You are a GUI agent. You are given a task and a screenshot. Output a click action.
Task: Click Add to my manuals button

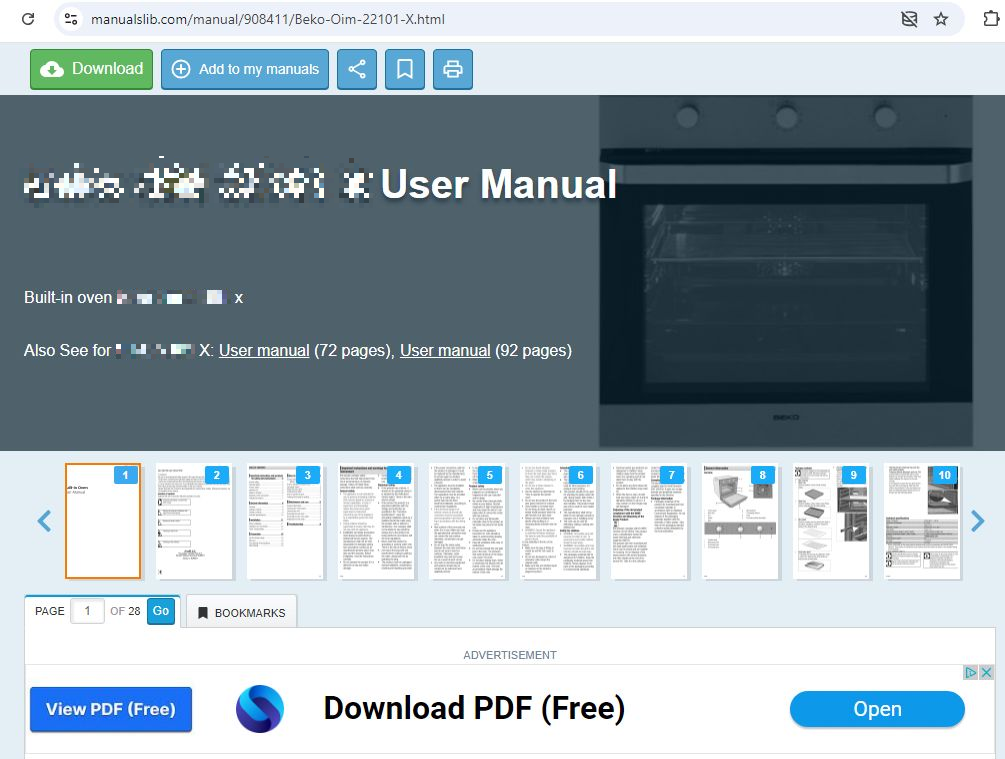[x=245, y=69]
